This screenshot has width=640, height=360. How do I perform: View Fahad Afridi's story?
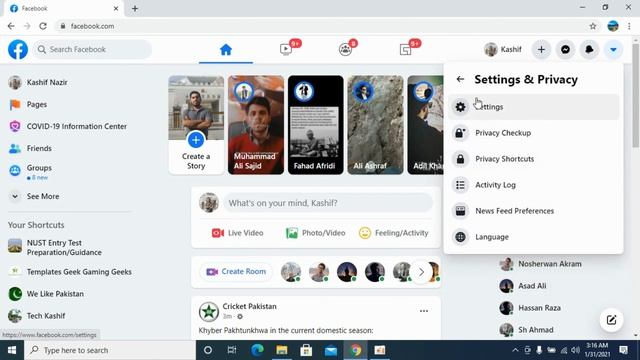tap(316, 125)
